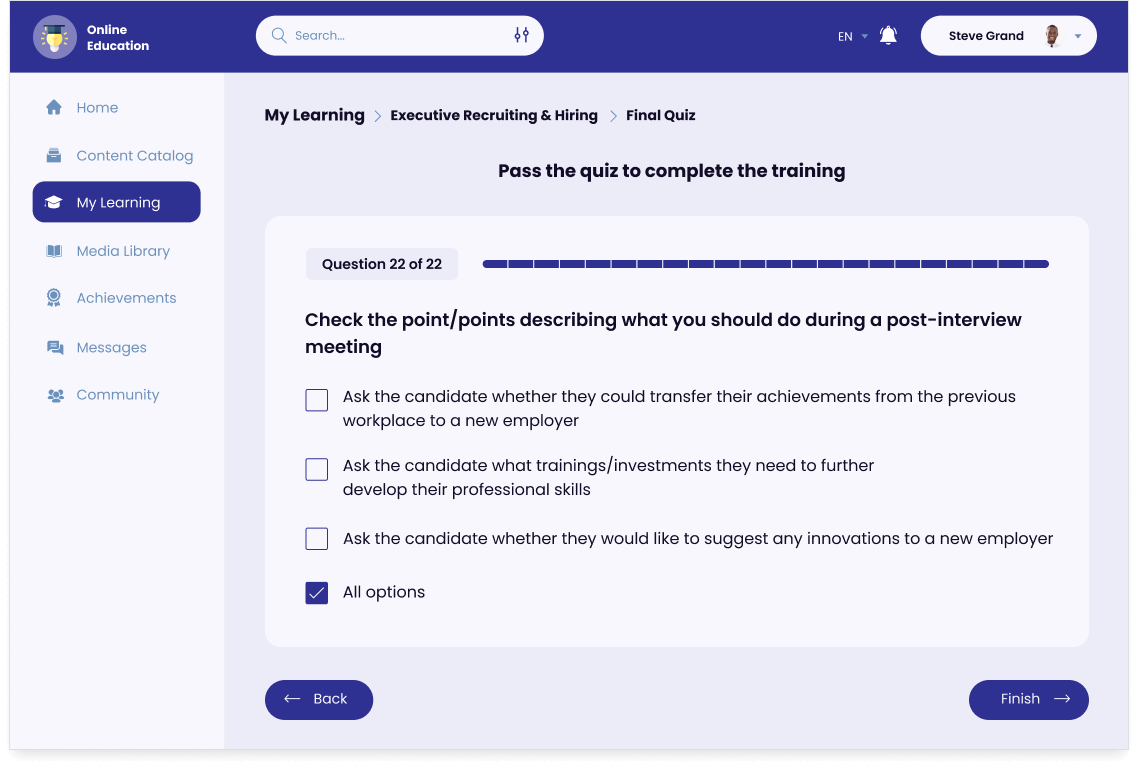Open the notifications bell
The width and height of the screenshot is (1138, 768).
[888, 36]
